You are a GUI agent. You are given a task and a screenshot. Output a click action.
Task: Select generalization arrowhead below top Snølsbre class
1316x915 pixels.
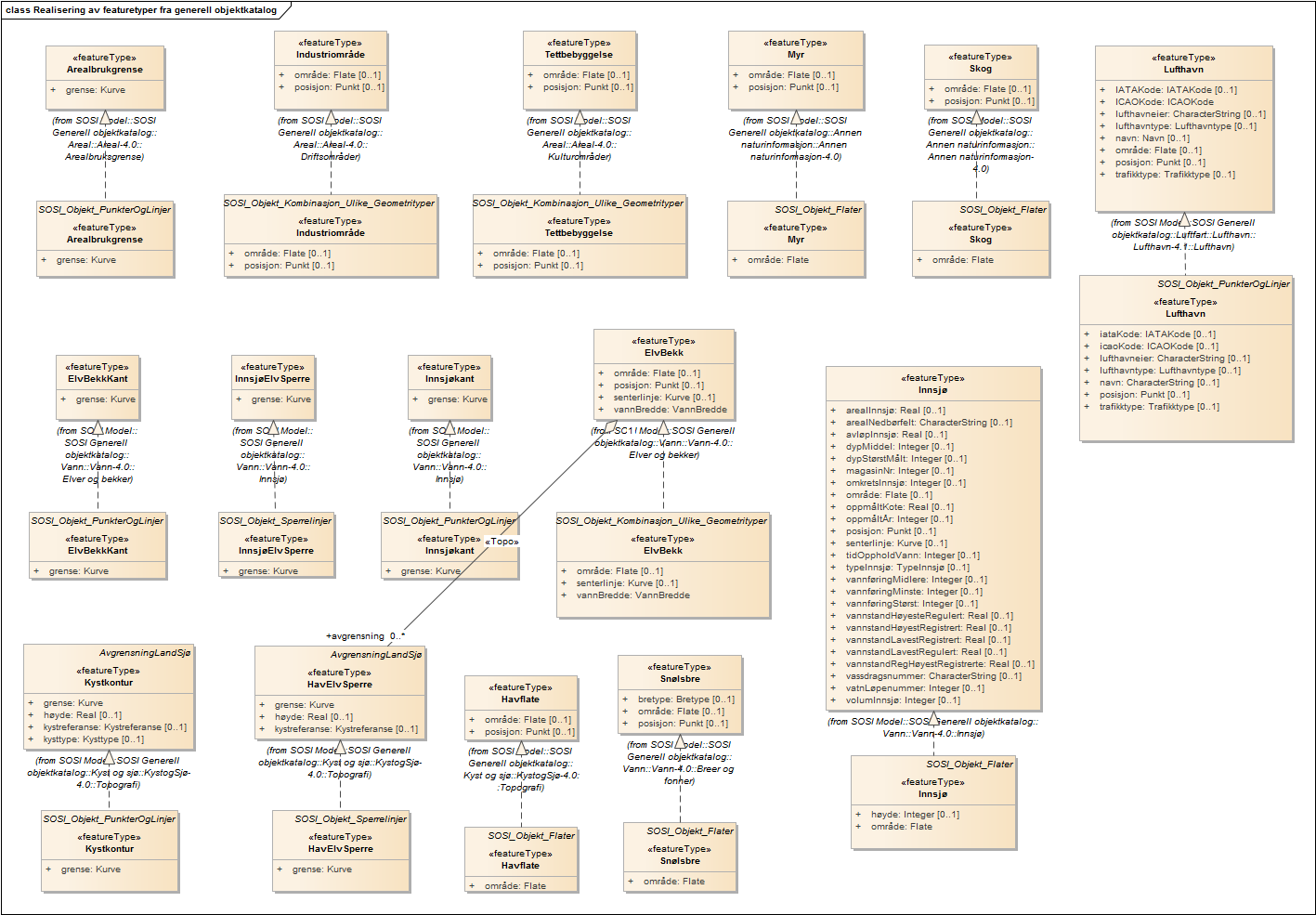(680, 741)
